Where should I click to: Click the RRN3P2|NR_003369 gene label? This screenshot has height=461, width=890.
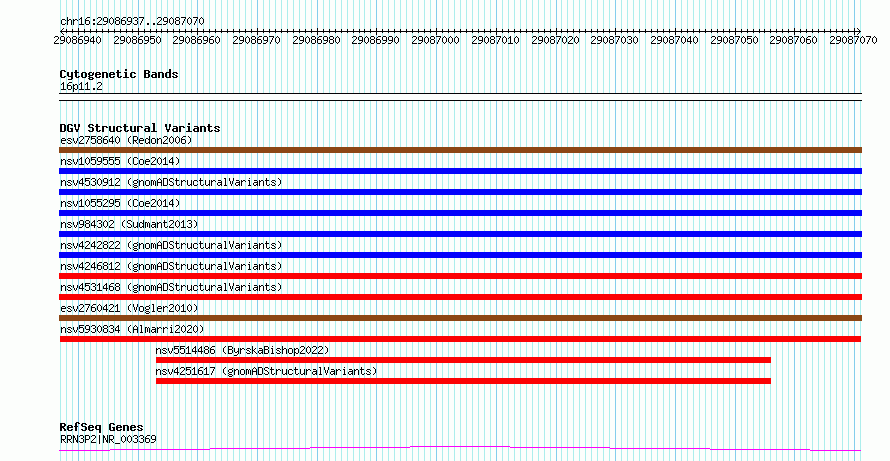point(108,439)
